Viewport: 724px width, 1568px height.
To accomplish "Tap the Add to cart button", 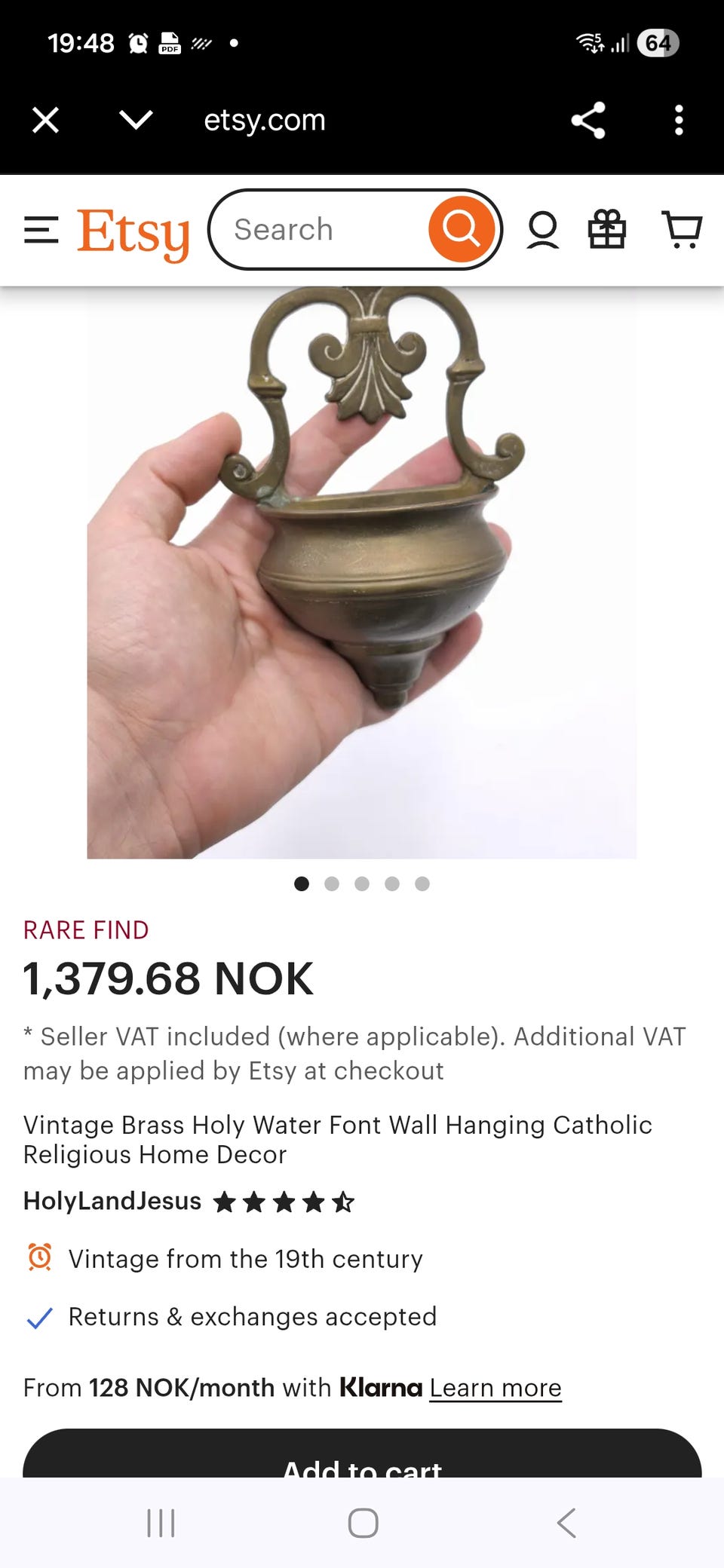I will tap(362, 1453).
